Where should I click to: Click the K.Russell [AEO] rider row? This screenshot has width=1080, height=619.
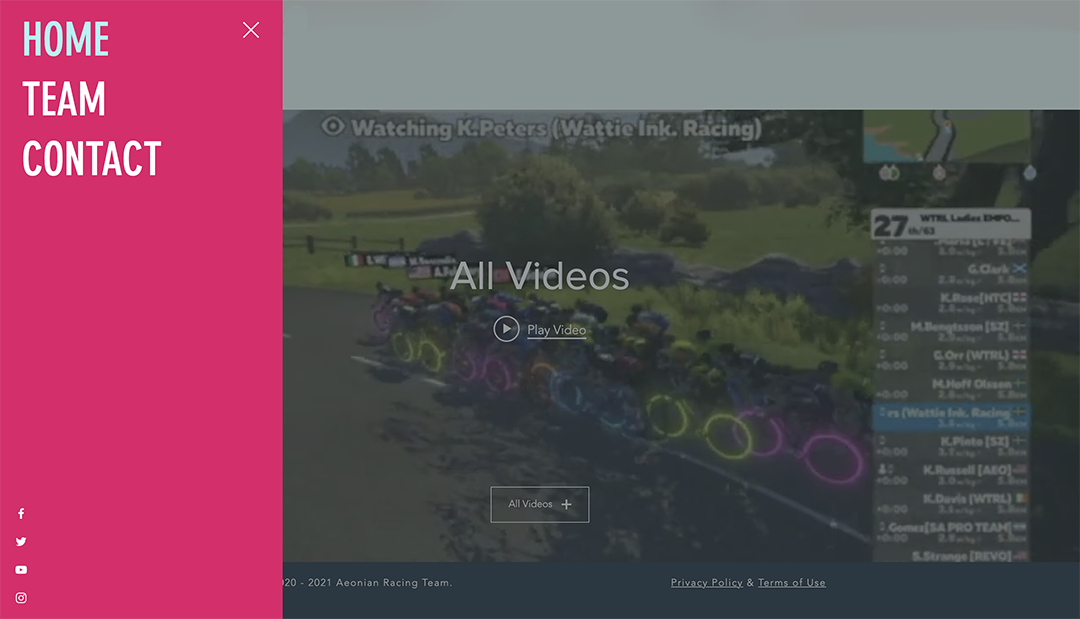952,470
